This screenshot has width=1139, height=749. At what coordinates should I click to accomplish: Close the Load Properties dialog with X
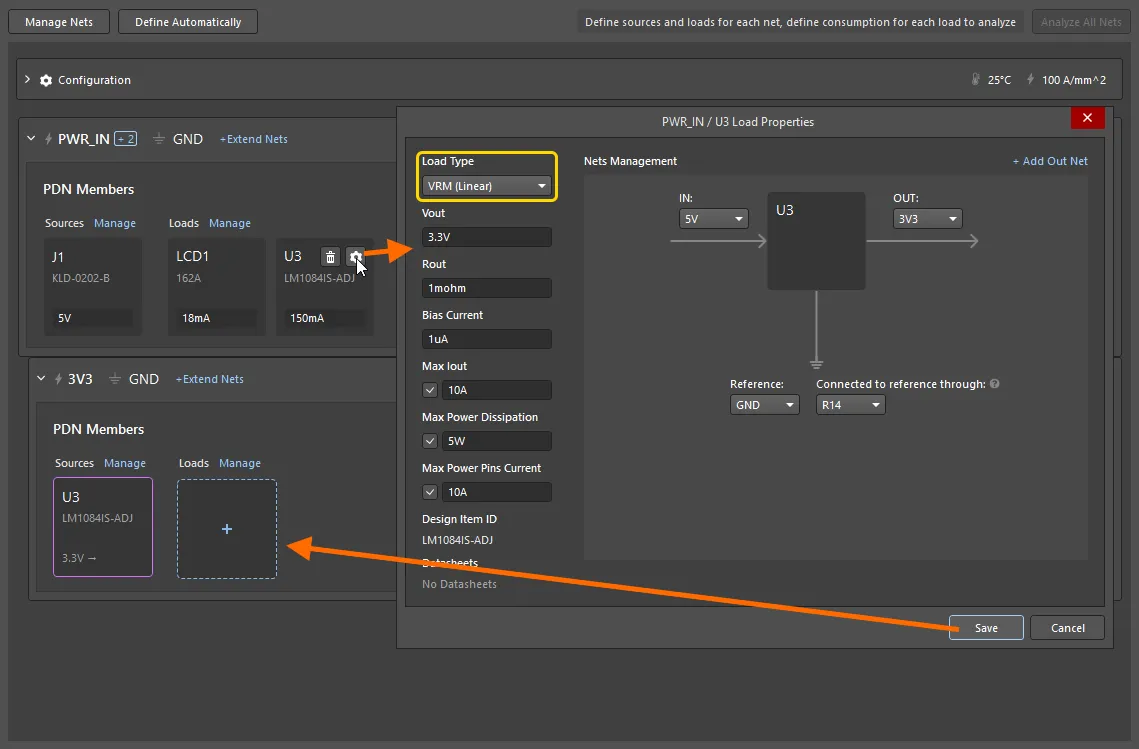(x=1086, y=118)
